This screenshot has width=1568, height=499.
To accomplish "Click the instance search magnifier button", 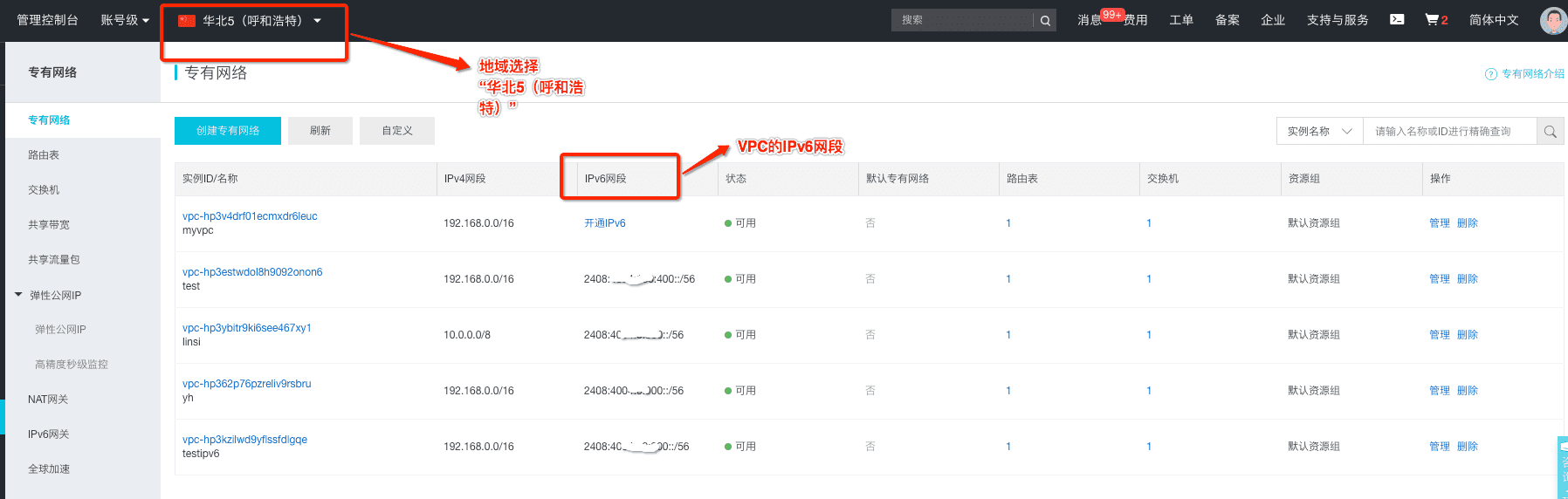I will (1551, 131).
